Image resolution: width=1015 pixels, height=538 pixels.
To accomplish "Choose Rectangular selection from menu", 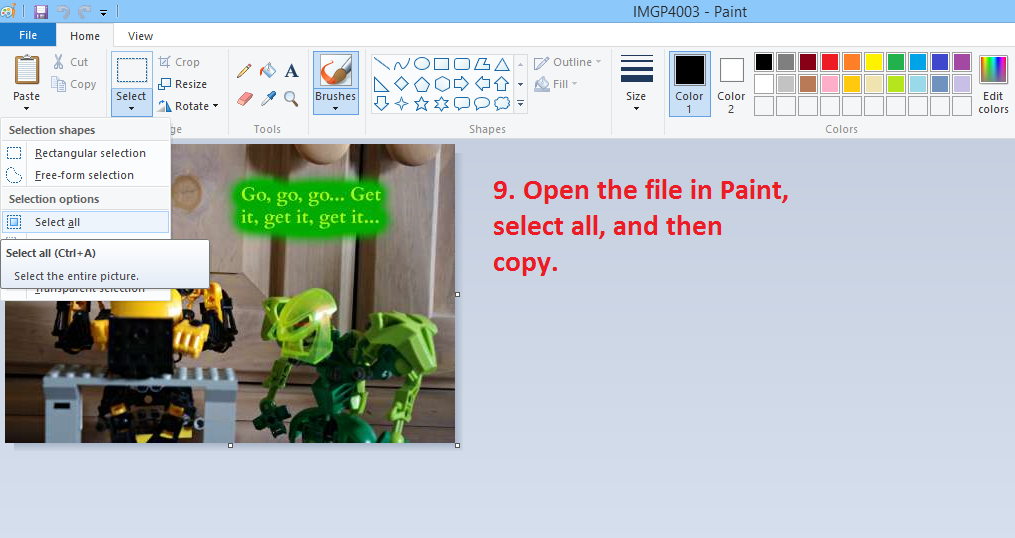I will pyautogui.click(x=85, y=153).
